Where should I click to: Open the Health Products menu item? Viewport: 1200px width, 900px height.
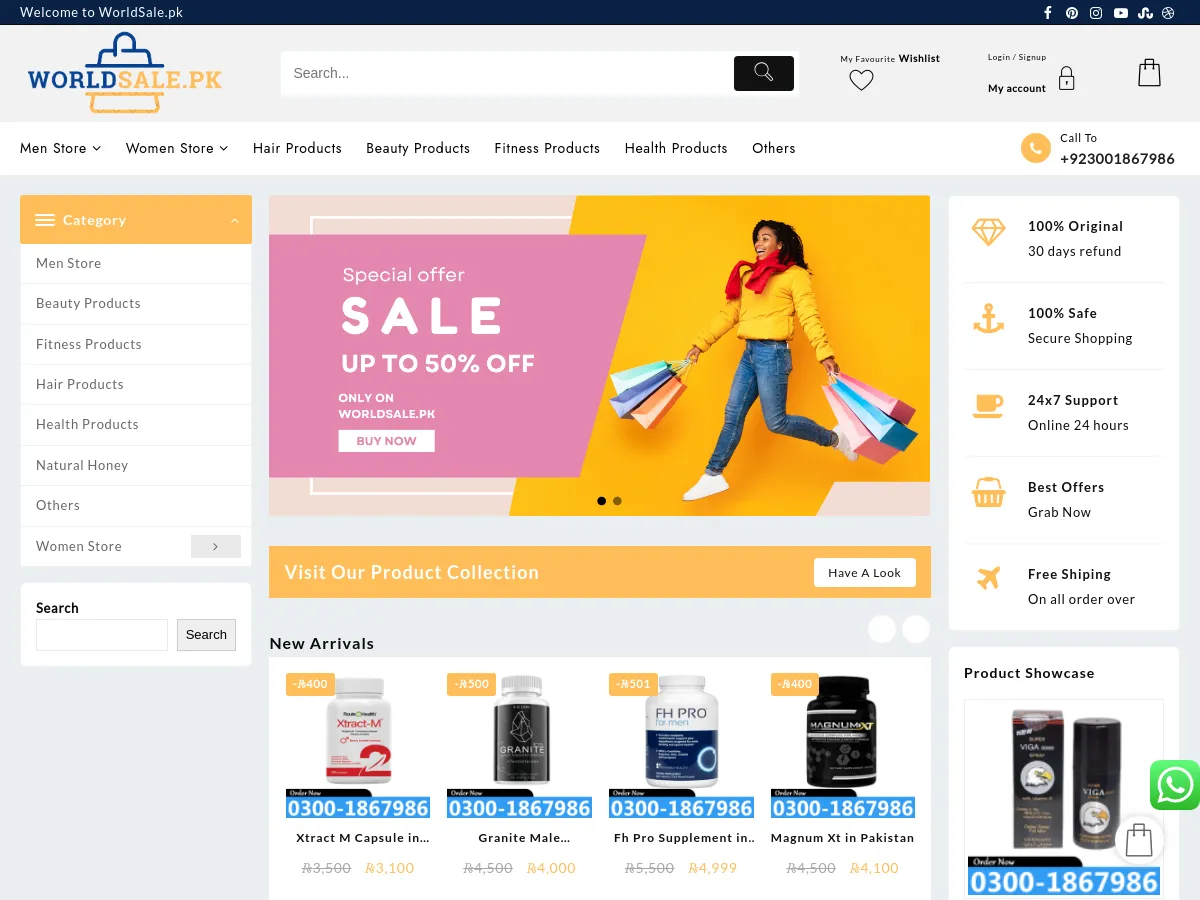pos(676,148)
